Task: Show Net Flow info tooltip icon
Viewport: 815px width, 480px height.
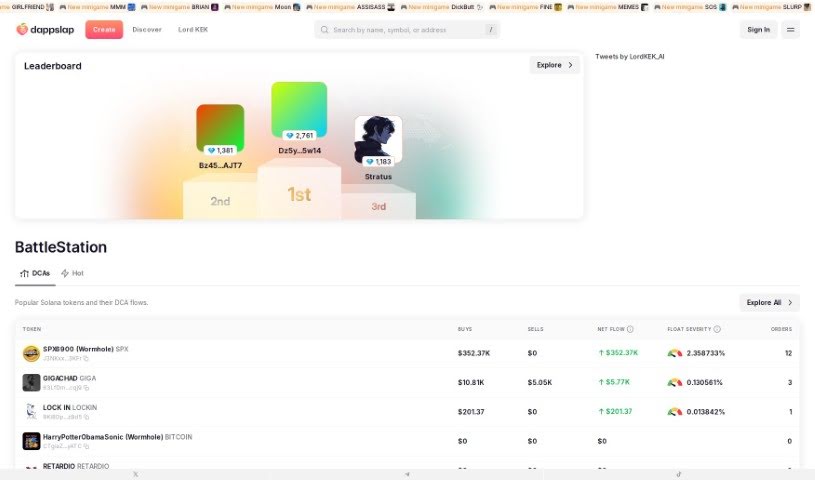Action: pos(630,329)
